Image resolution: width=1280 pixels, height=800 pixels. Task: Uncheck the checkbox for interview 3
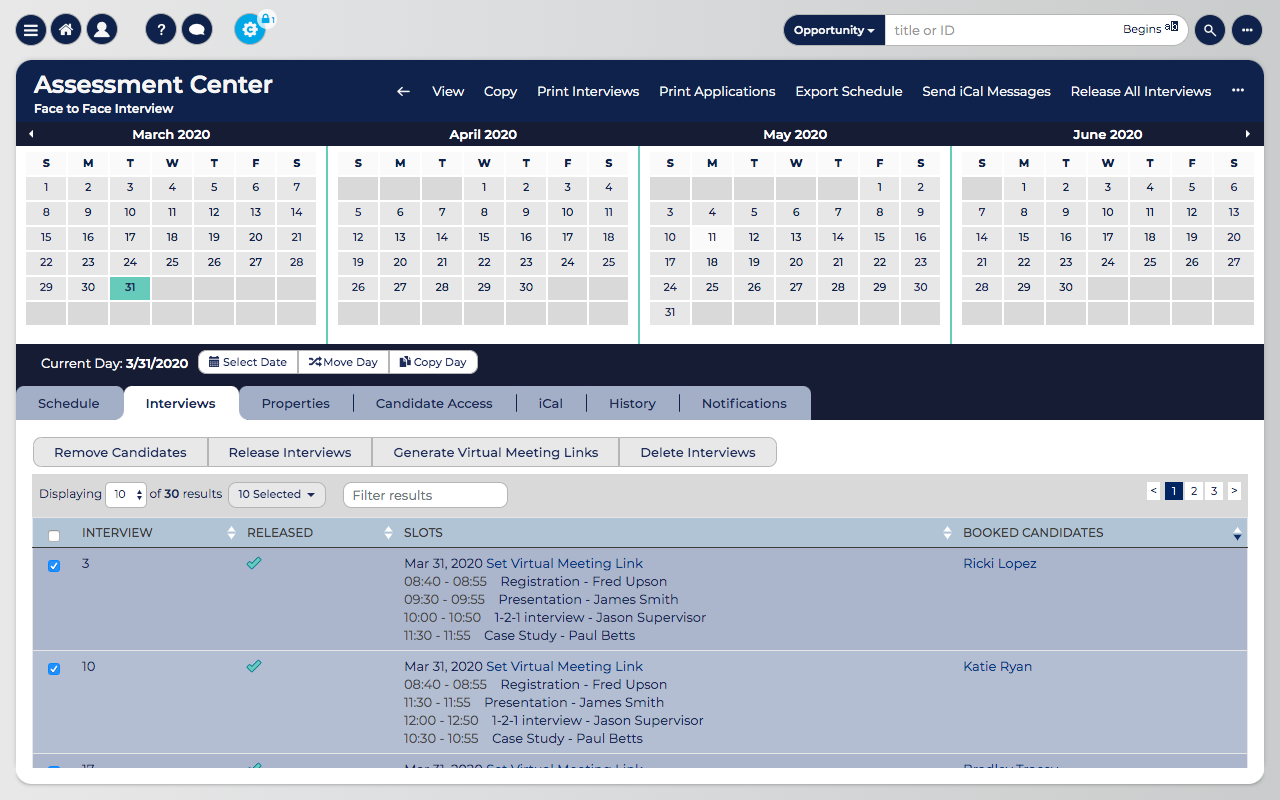click(54, 566)
